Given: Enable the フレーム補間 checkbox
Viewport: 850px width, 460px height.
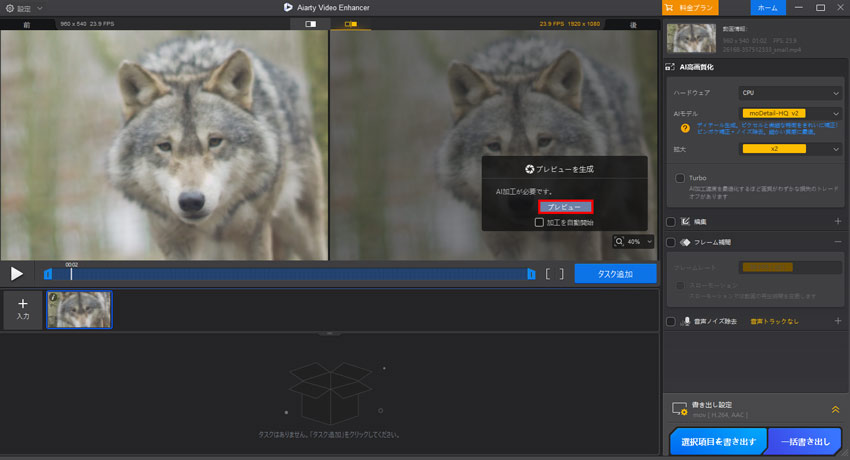Looking at the screenshot, I should [x=671, y=242].
